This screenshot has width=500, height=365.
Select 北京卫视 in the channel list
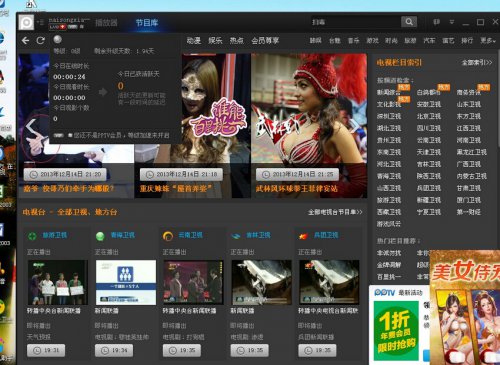pos(429,116)
